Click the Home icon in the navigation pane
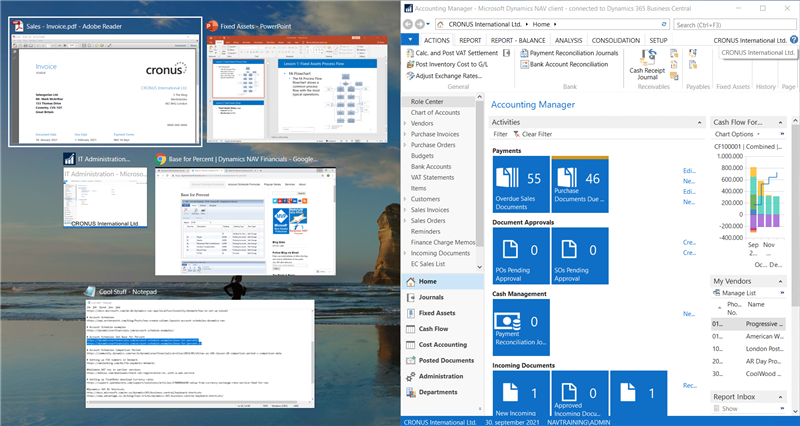The image size is (800, 426). click(411, 282)
